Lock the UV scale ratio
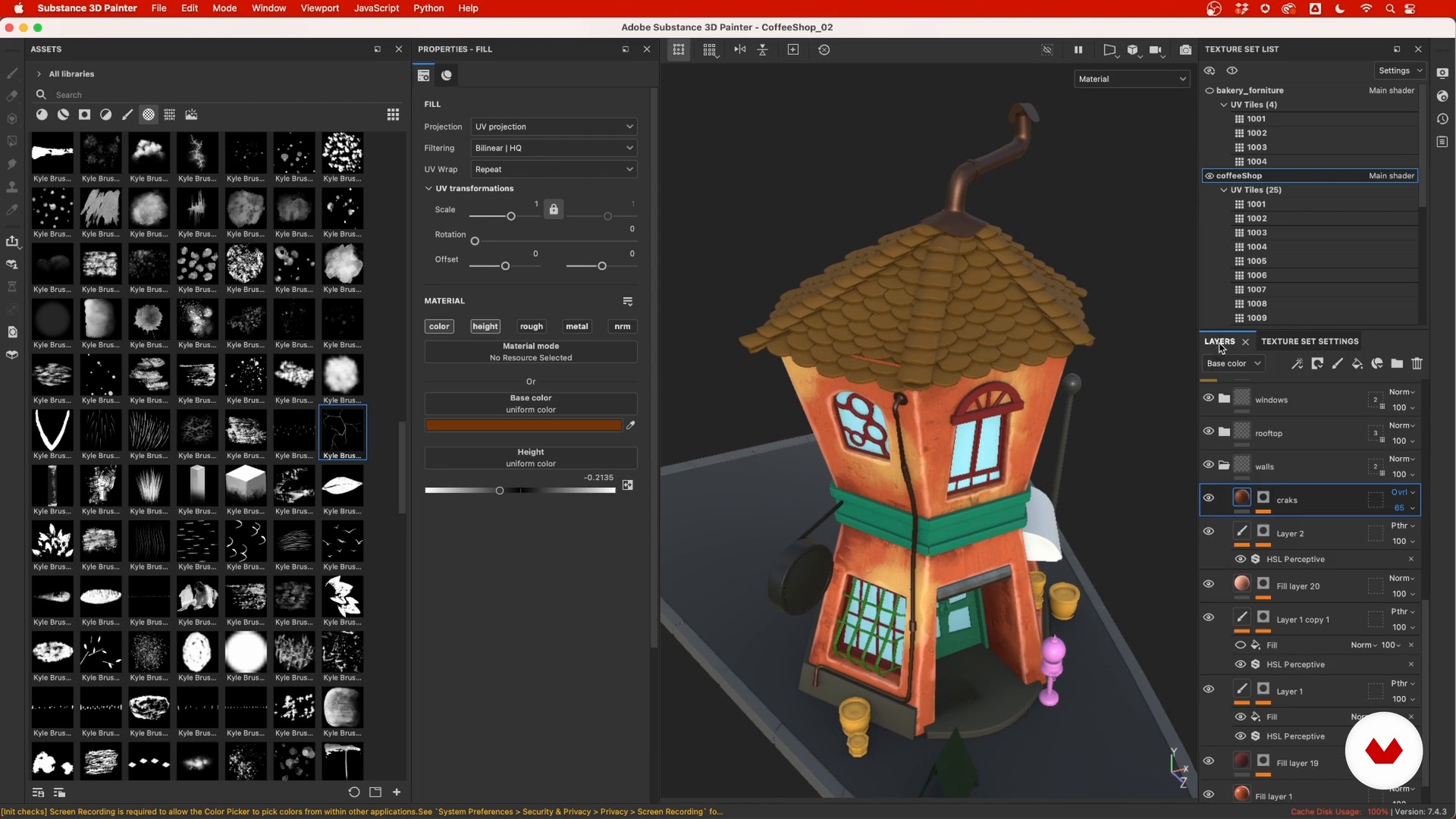 point(554,209)
